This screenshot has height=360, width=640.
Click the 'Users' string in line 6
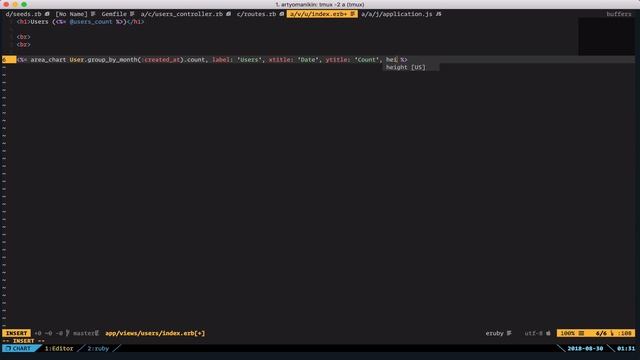tap(249, 60)
